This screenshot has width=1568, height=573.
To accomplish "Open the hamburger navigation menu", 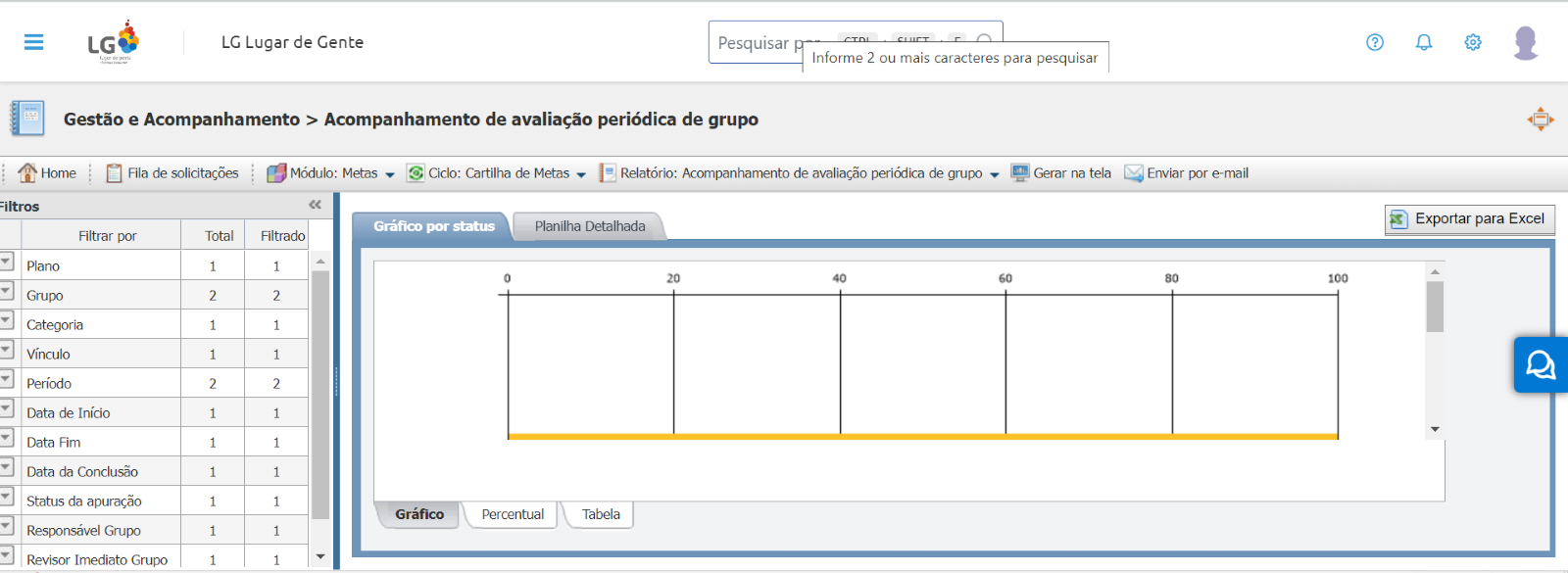I will (x=34, y=42).
